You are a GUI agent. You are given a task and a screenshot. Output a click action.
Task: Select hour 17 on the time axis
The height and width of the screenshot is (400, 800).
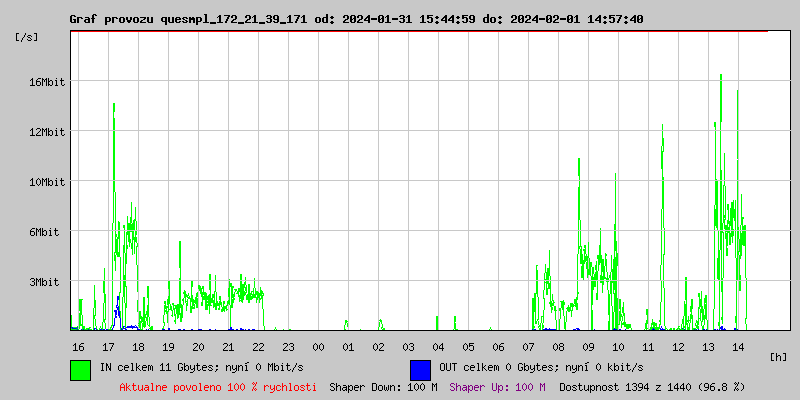tap(108, 346)
